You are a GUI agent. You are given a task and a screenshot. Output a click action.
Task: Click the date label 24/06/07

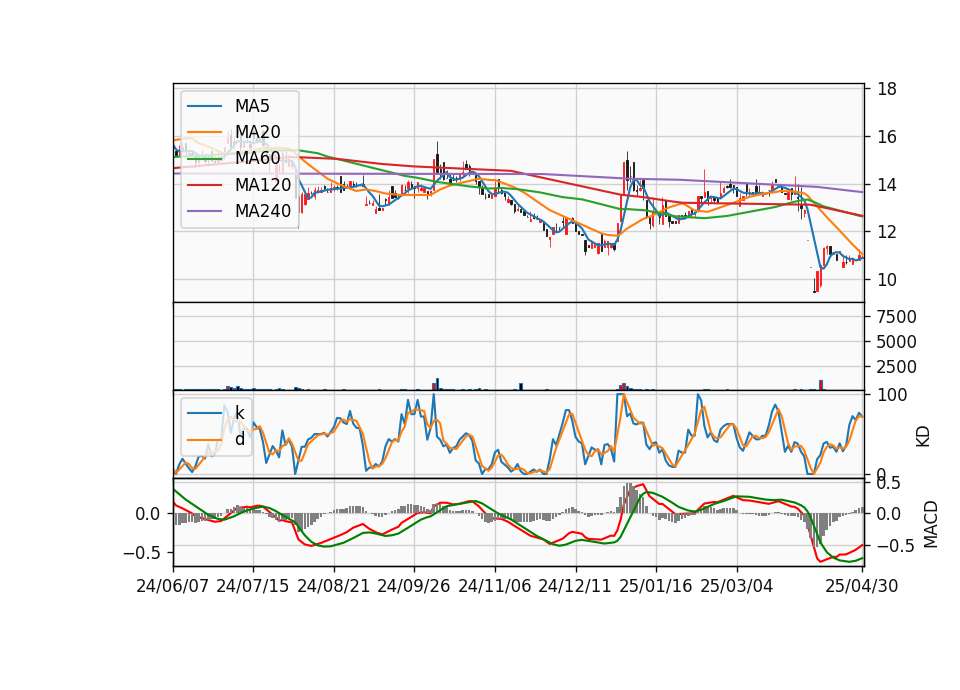point(173,586)
